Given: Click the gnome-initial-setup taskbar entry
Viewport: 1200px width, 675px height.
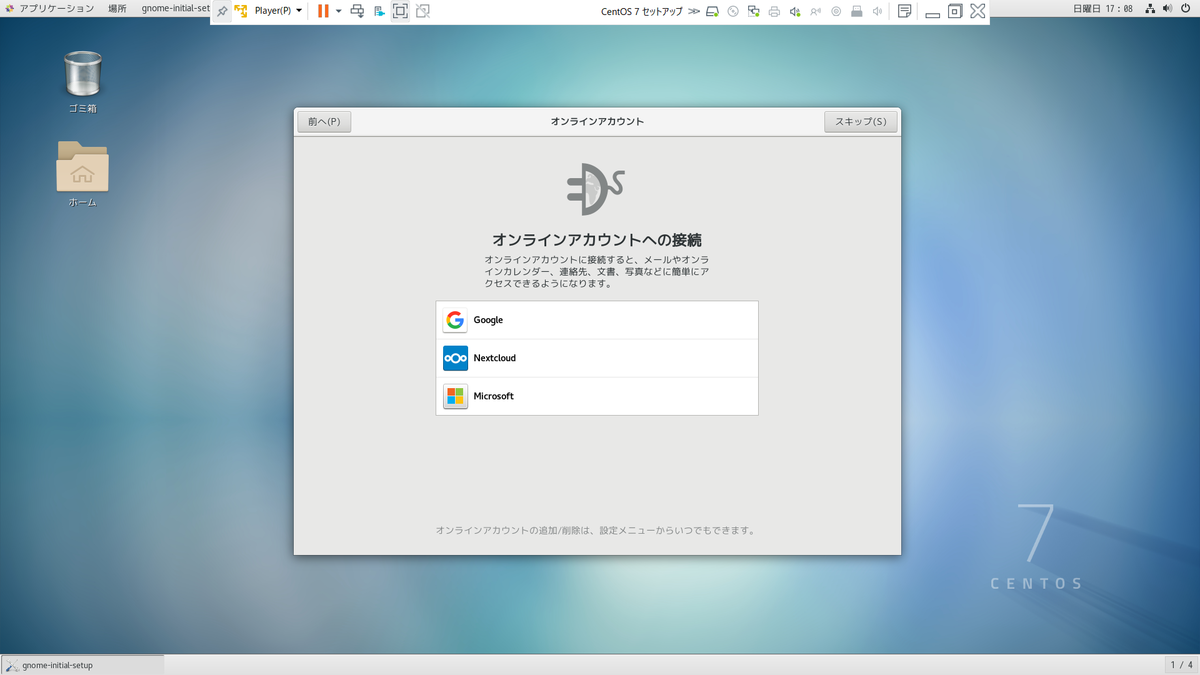Looking at the screenshot, I should (x=82, y=665).
